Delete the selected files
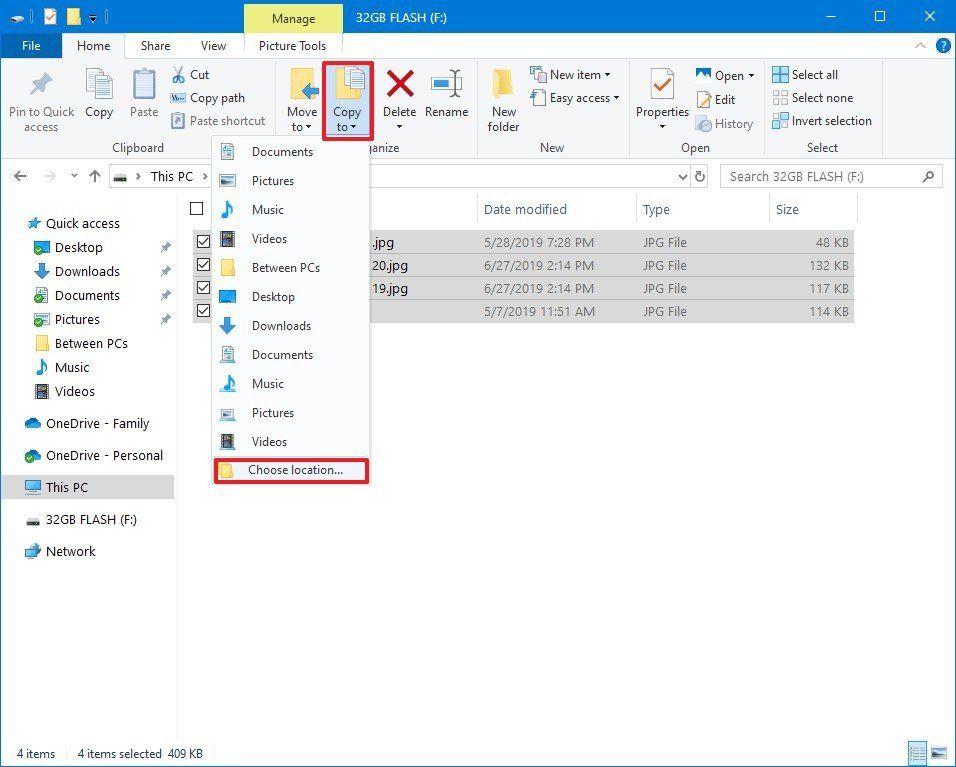 click(399, 95)
